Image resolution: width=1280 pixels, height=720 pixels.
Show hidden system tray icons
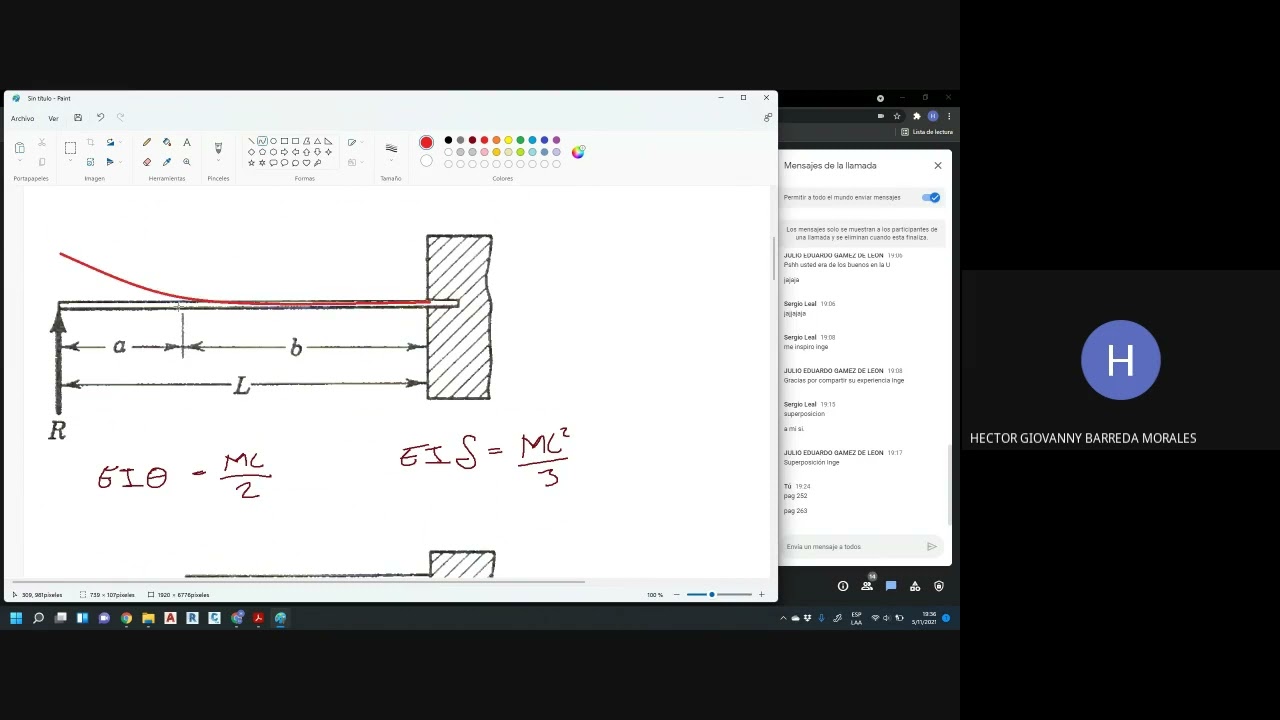click(783, 618)
